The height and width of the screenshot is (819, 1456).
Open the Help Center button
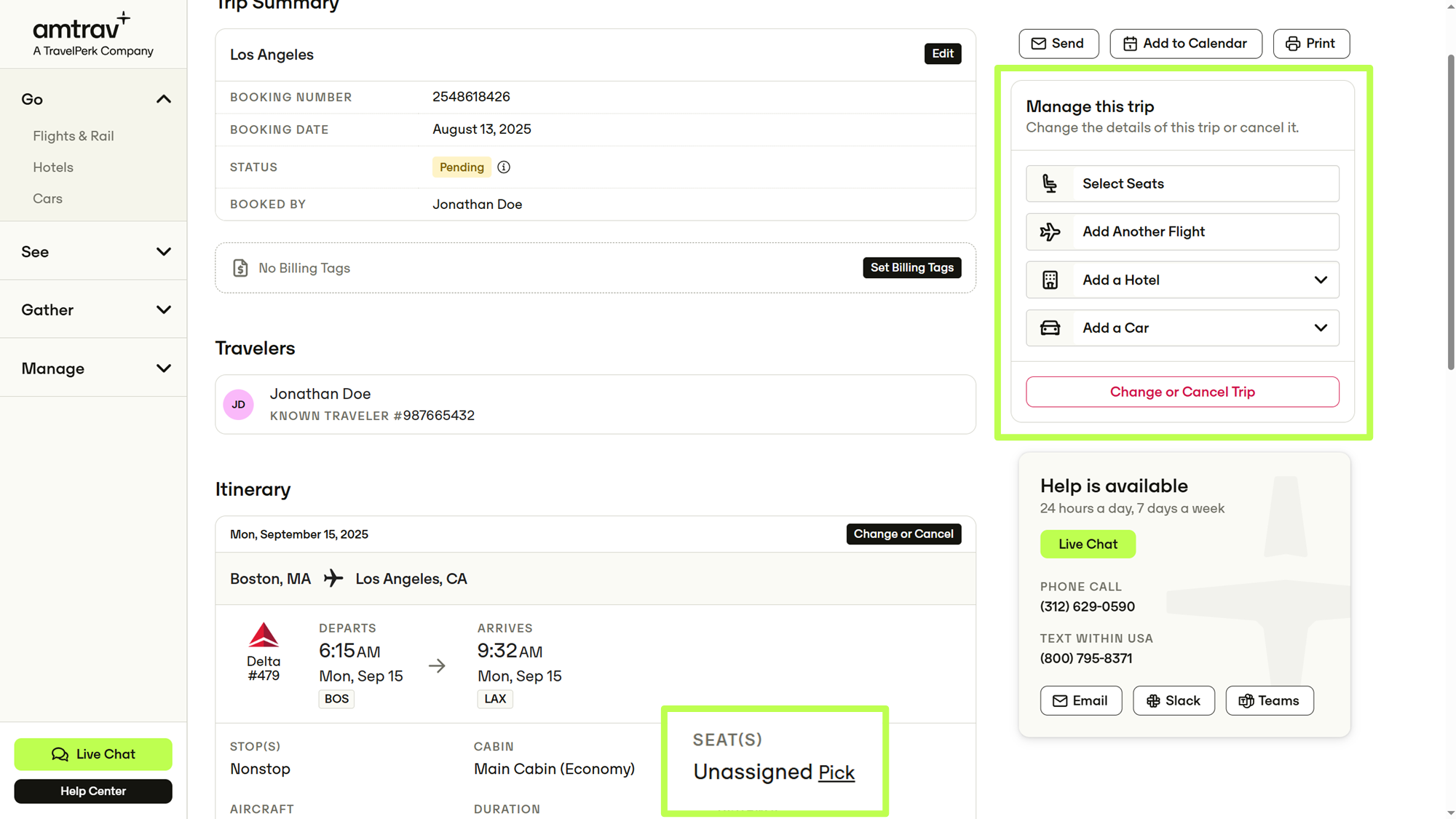pyautogui.click(x=93, y=791)
